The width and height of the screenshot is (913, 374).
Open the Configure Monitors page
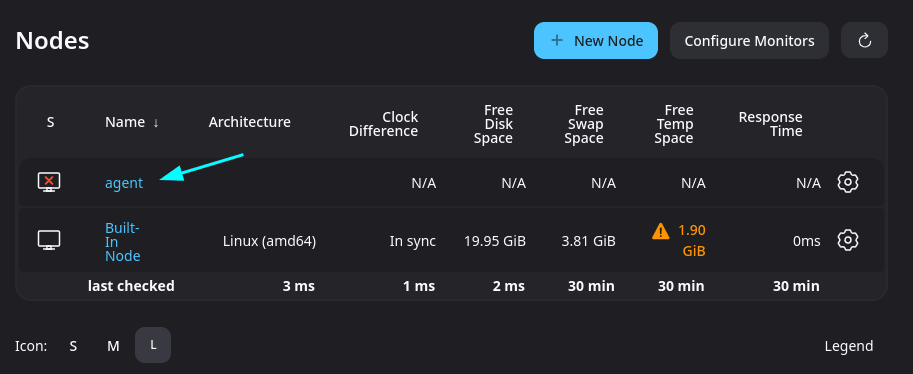(x=749, y=41)
